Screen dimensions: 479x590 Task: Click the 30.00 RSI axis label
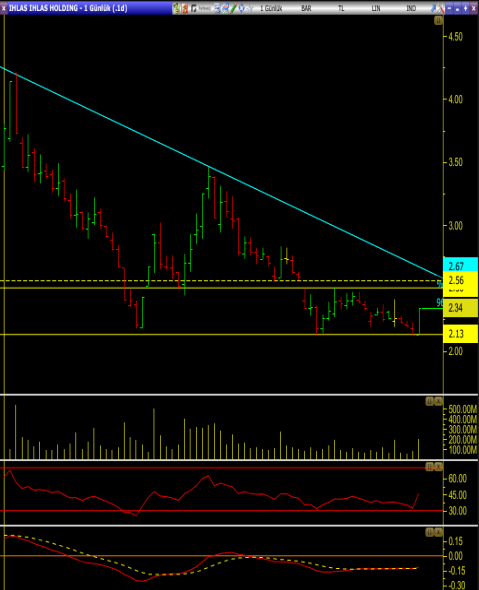tap(458, 511)
